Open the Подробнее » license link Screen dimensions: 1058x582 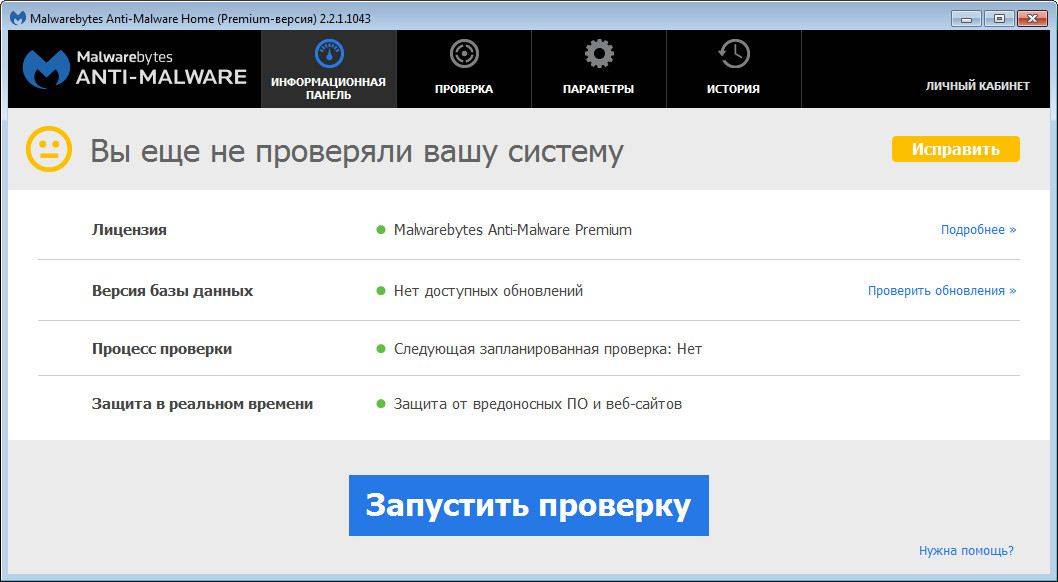tap(978, 230)
